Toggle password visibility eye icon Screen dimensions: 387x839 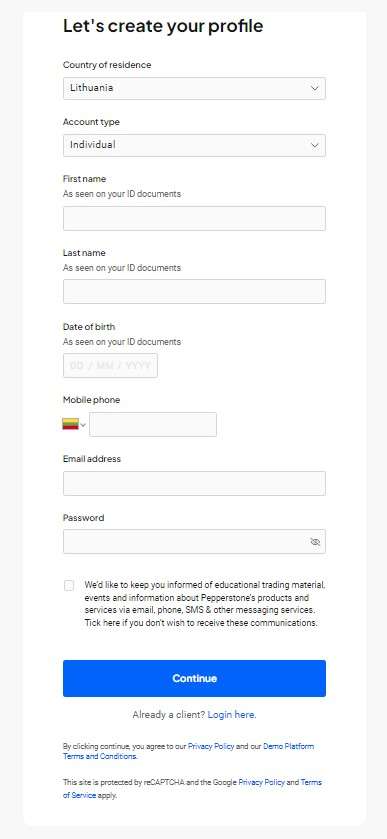315,541
